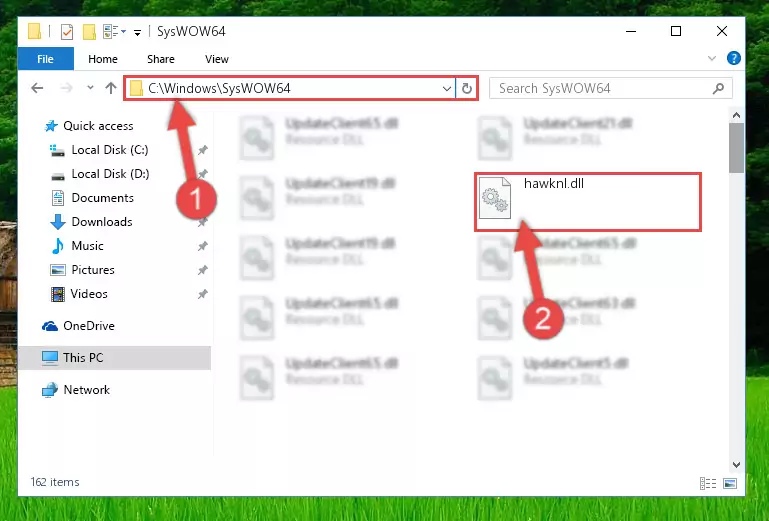769x521 pixels.
Task: Click the New folder icon in title bar
Action: 89,32
